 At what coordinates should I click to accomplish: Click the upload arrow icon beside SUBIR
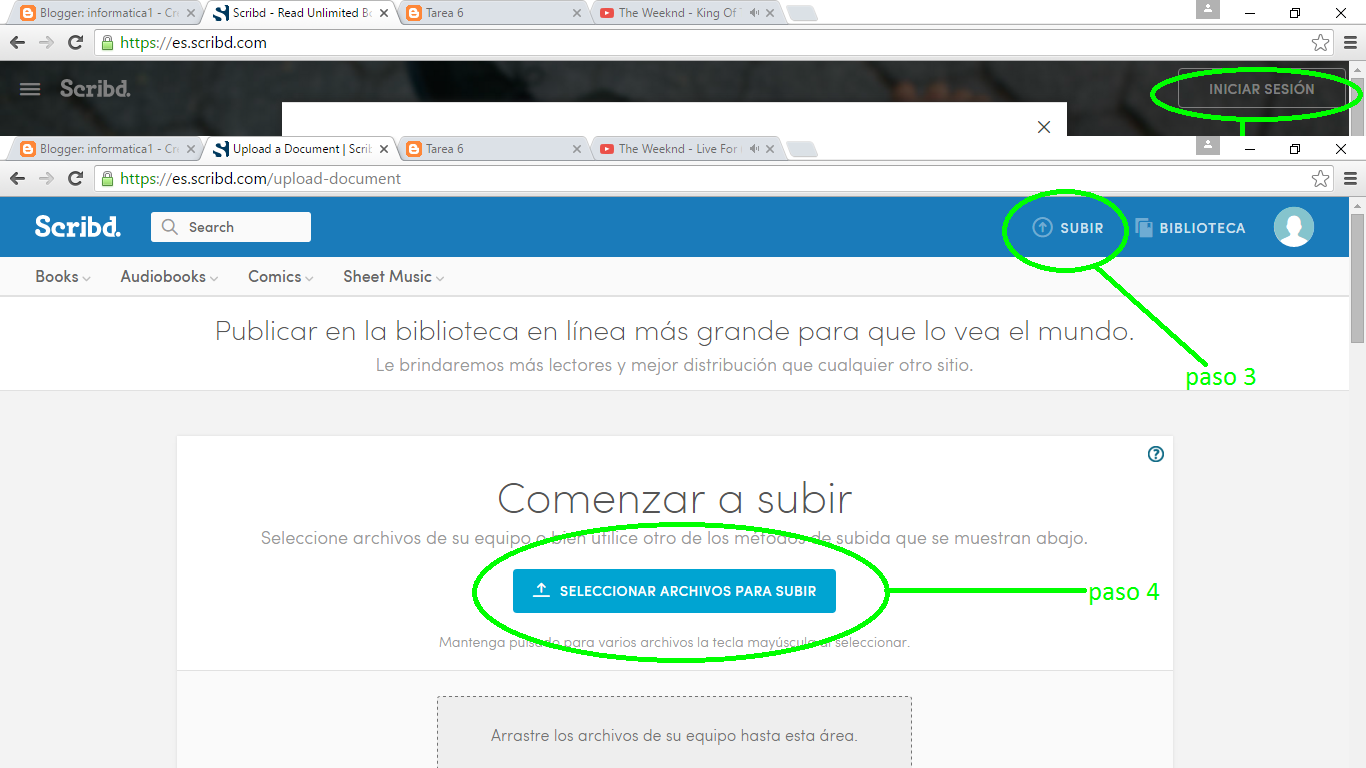point(1042,227)
